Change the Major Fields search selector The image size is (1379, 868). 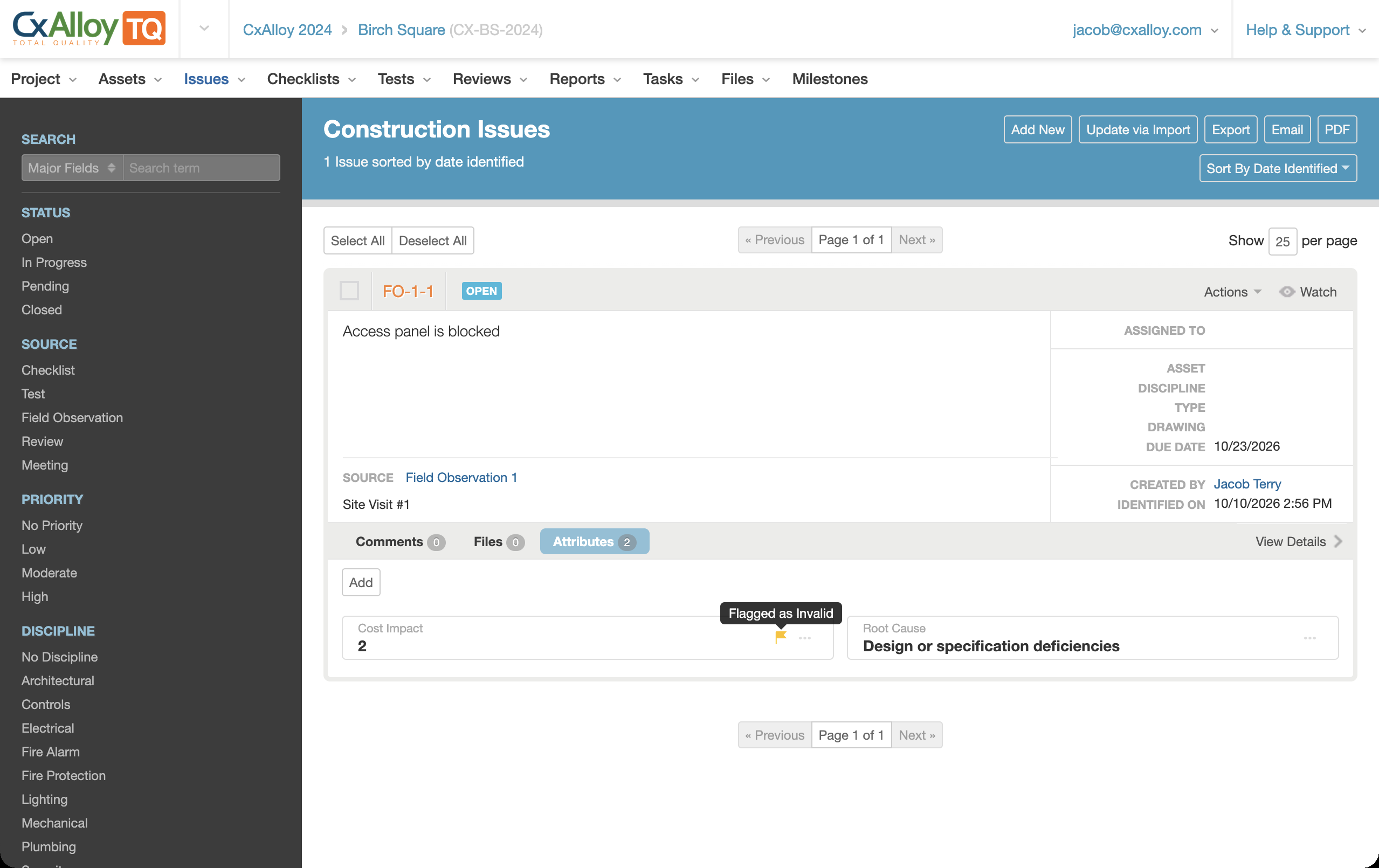coord(72,168)
